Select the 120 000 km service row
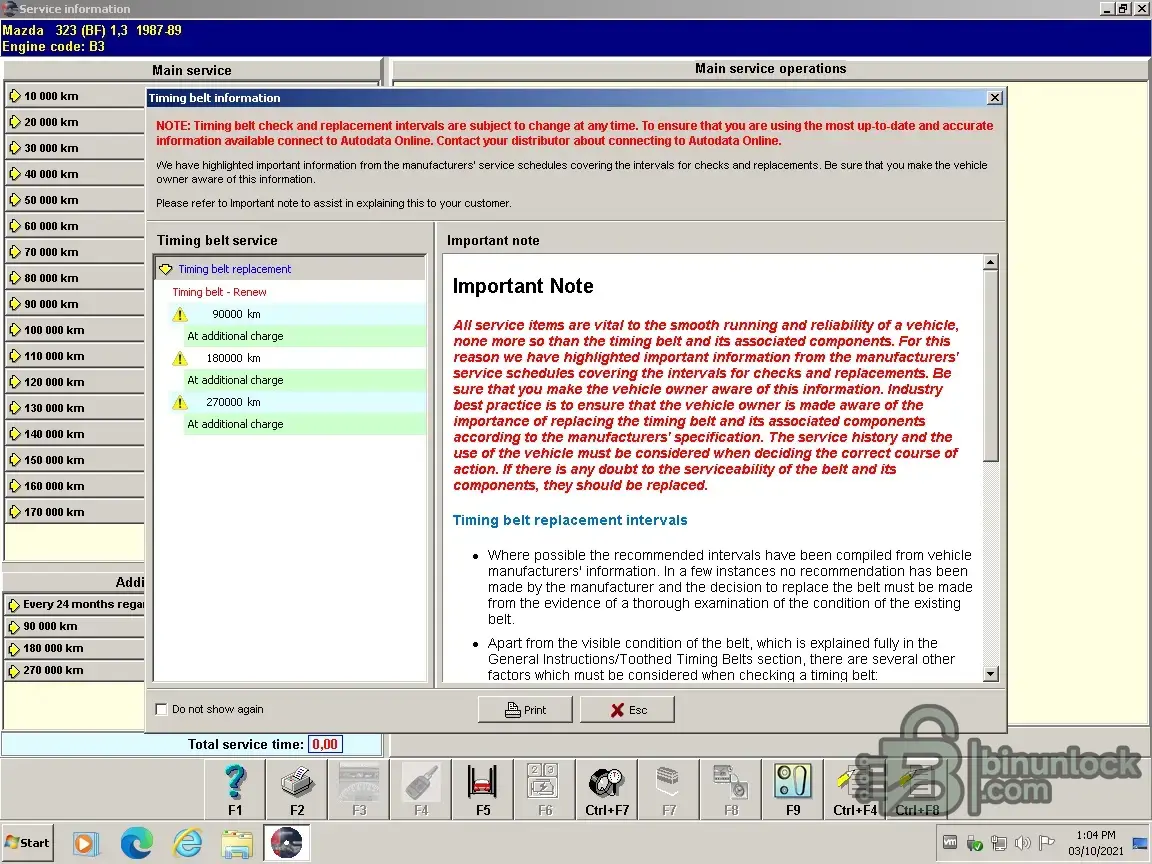 point(75,382)
